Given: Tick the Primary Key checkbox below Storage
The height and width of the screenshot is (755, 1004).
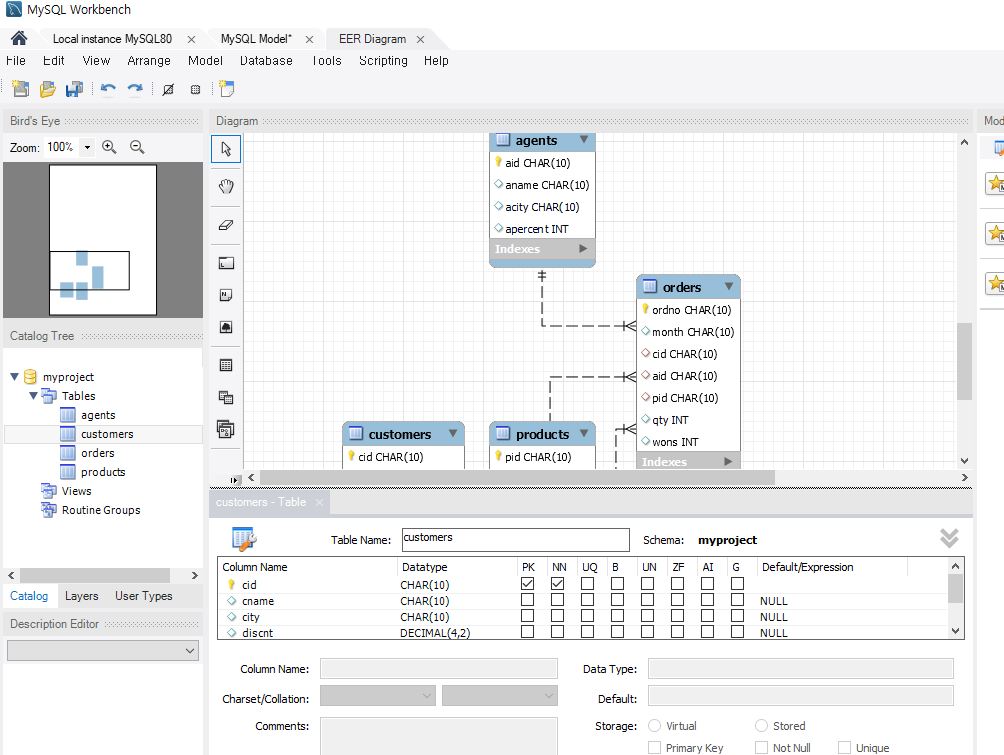Looking at the screenshot, I should [x=654, y=747].
